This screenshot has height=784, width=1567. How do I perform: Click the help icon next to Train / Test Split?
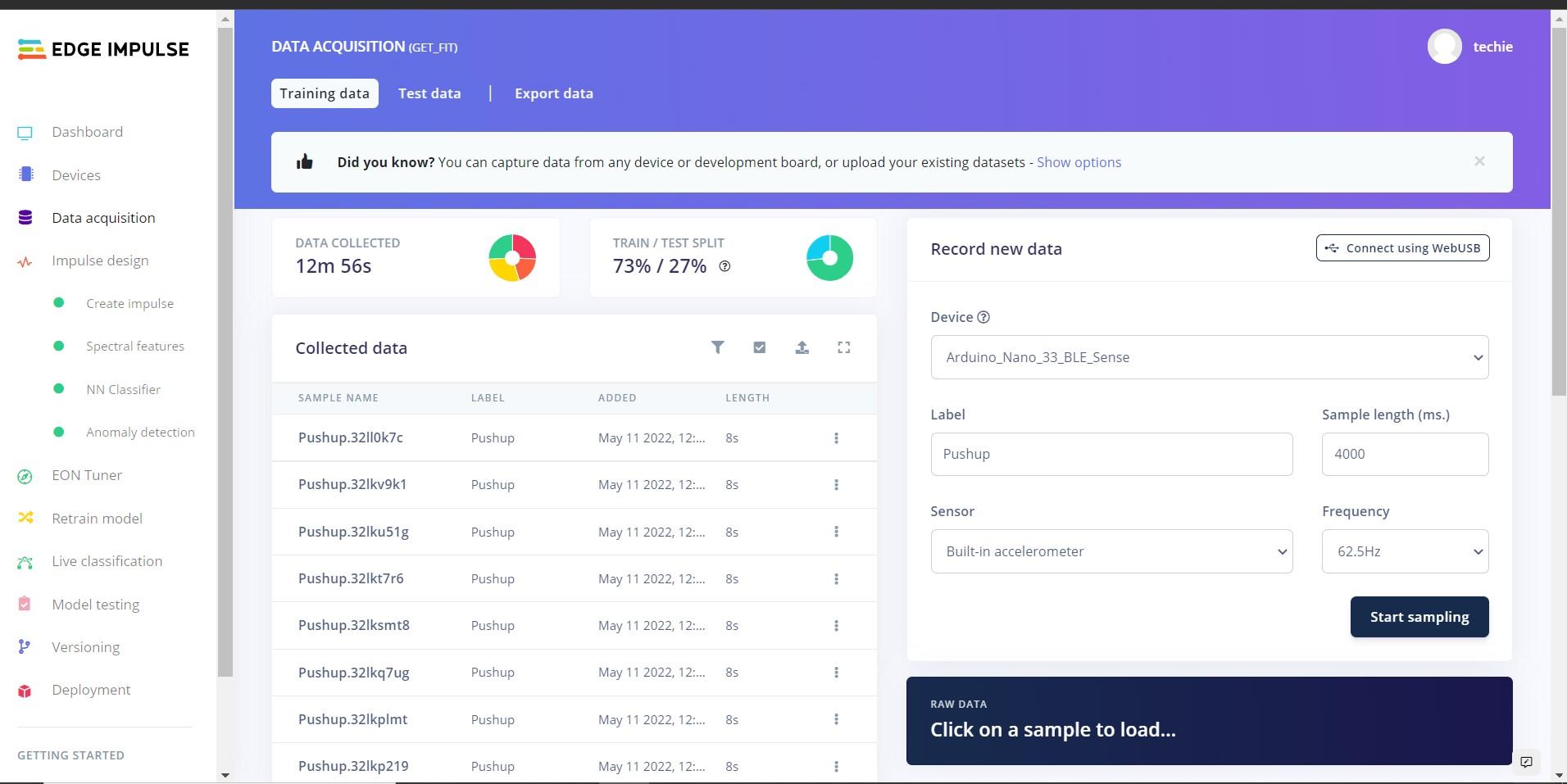point(724,266)
